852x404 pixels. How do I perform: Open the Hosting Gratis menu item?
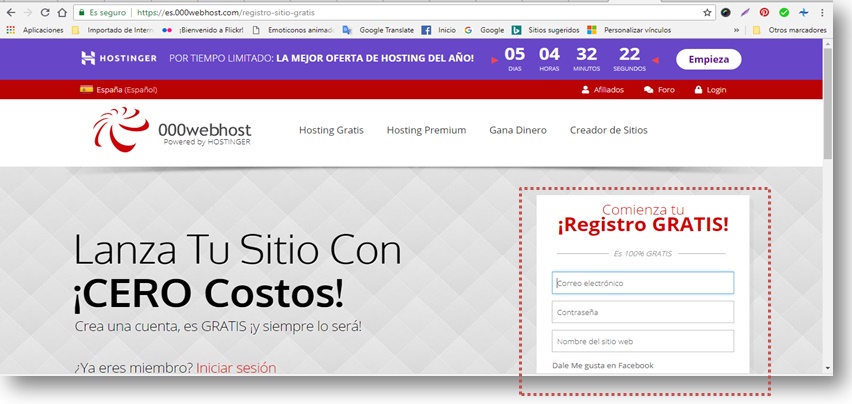pyautogui.click(x=331, y=130)
